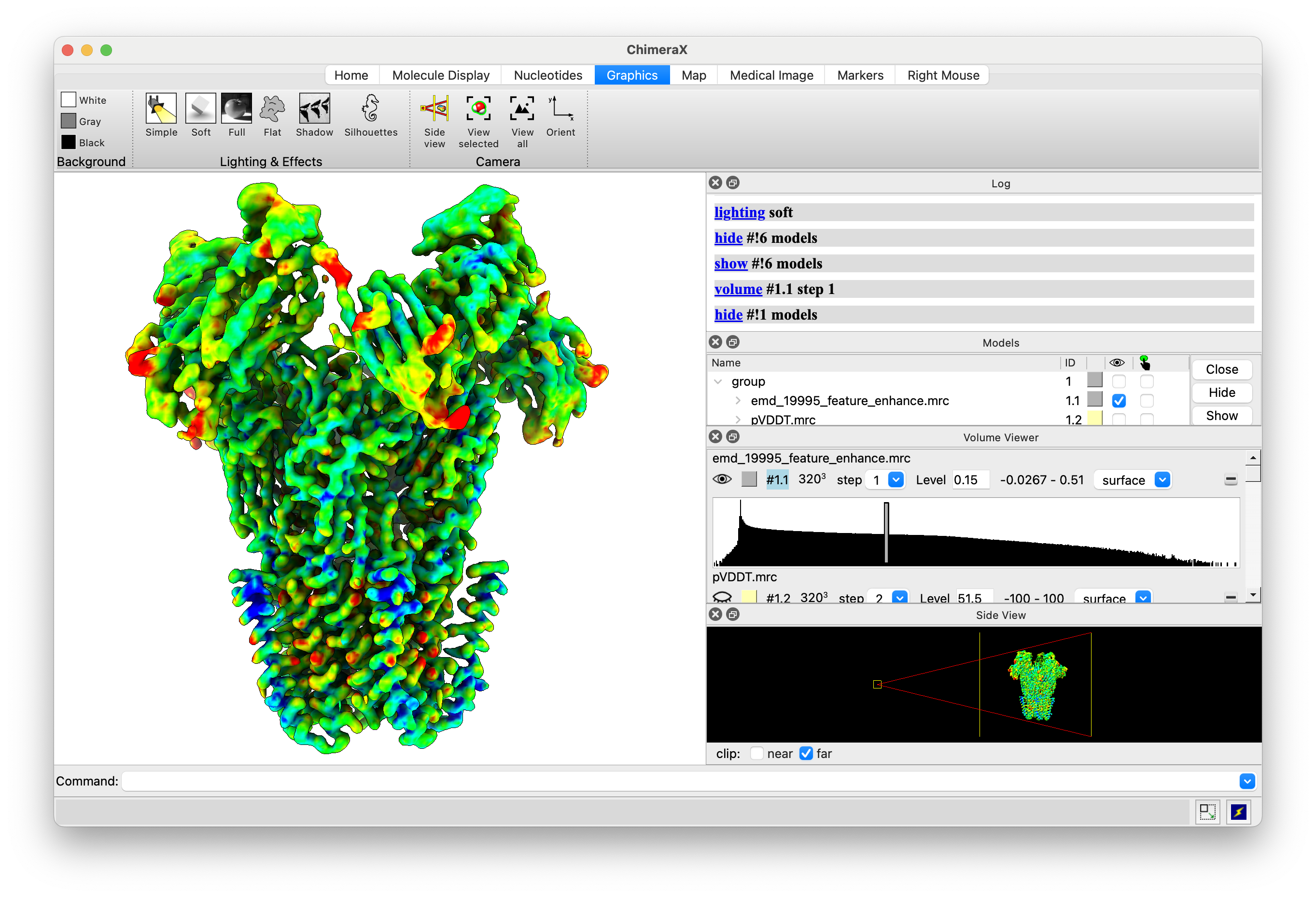Viewport: 1316px width, 898px height.
Task: Click the Level field showing 0.15
Action: [970, 480]
